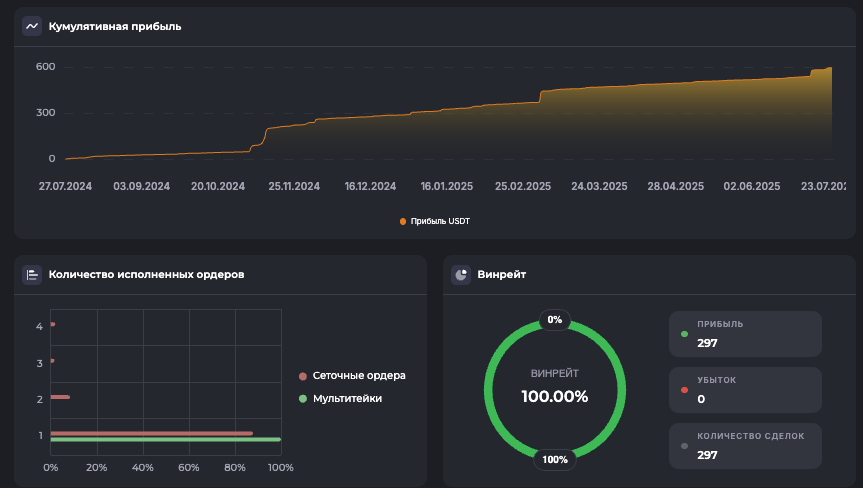Click the gray dot beside КОЛИЧЕСТВО СДЕЛОК
Screen dimensions: 863x488
click(x=684, y=446)
